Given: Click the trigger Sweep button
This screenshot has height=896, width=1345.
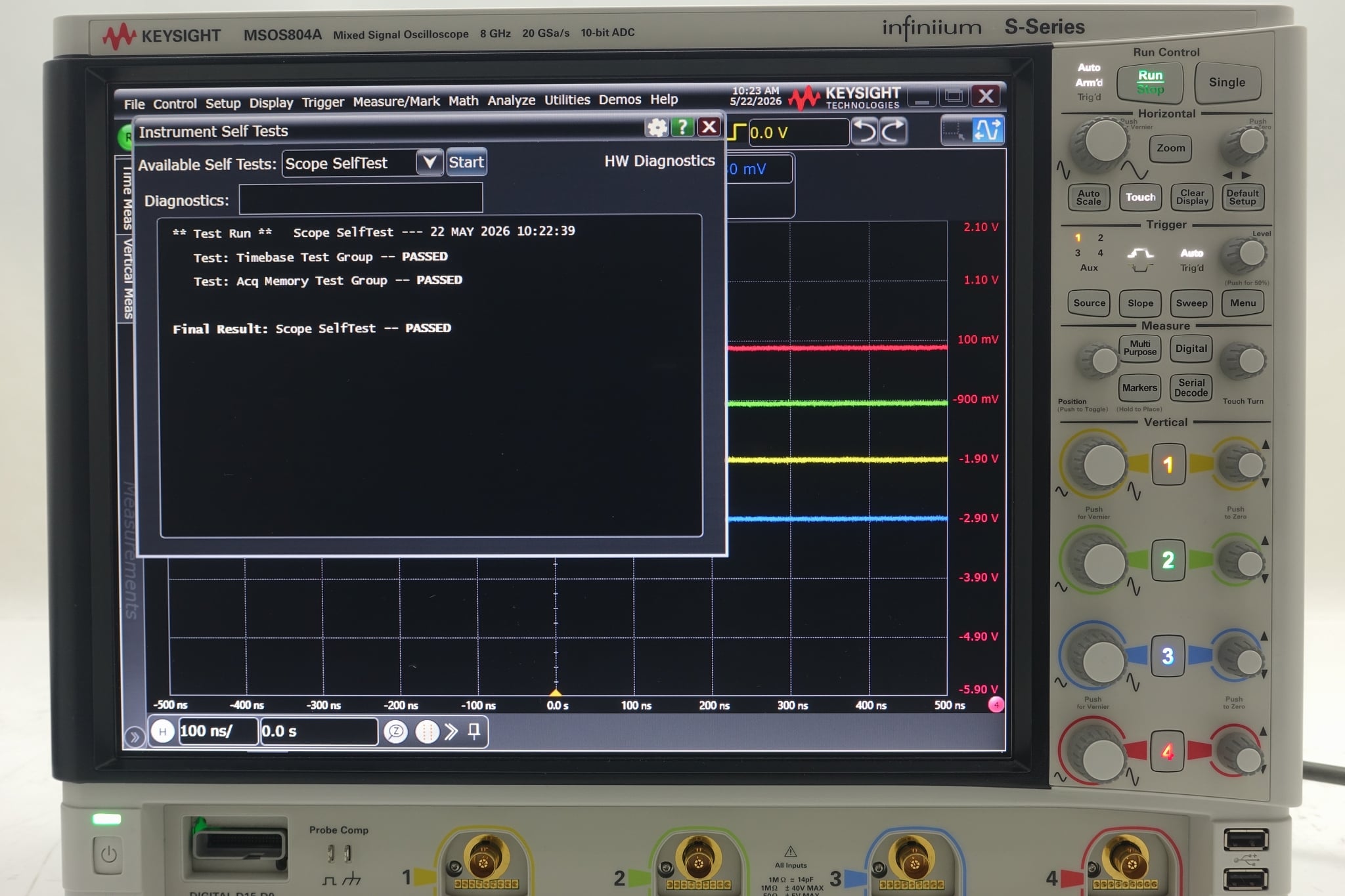Looking at the screenshot, I should click(1191, 303).
